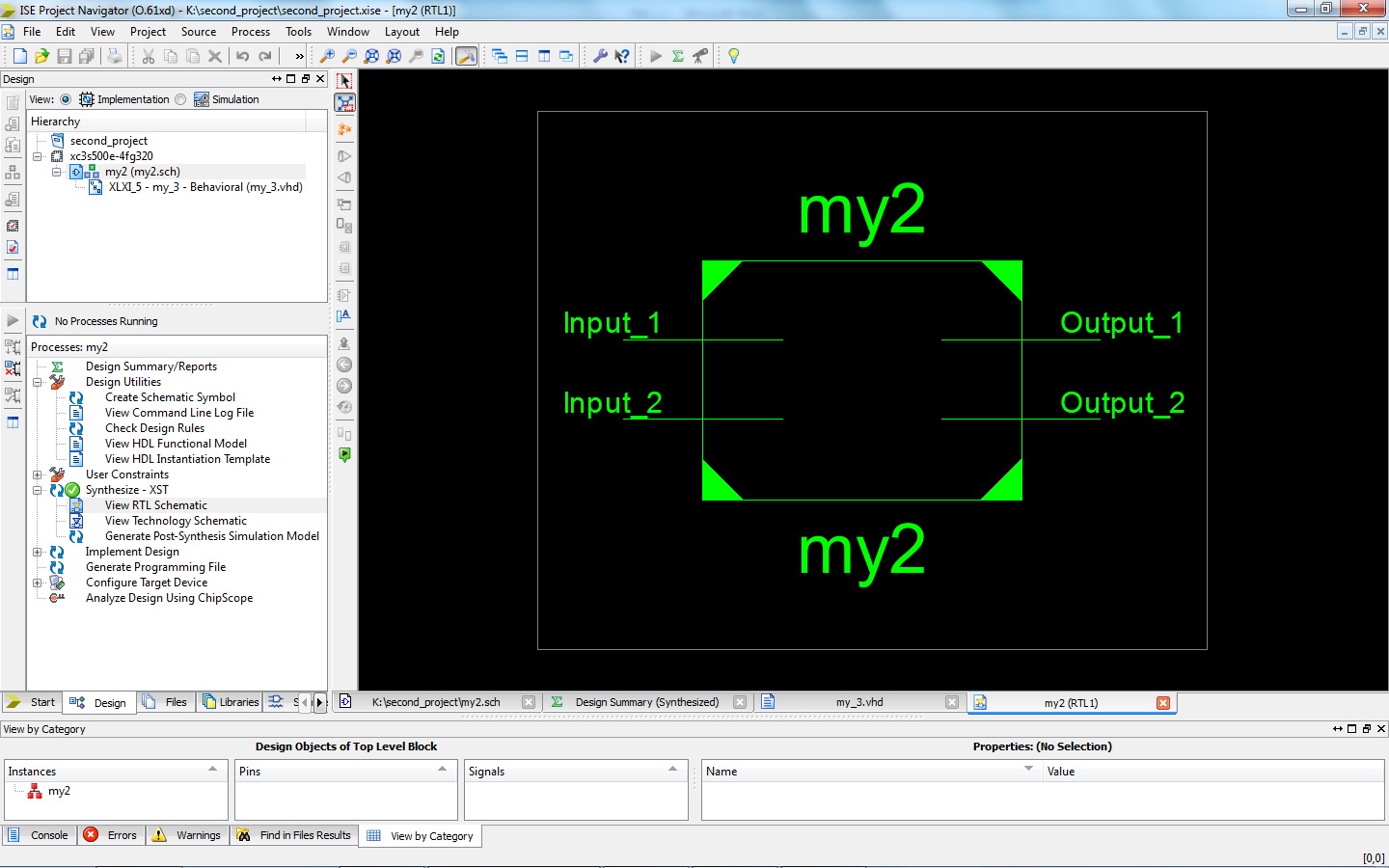Switch to the Libraries panel tab

pos(231,702)
